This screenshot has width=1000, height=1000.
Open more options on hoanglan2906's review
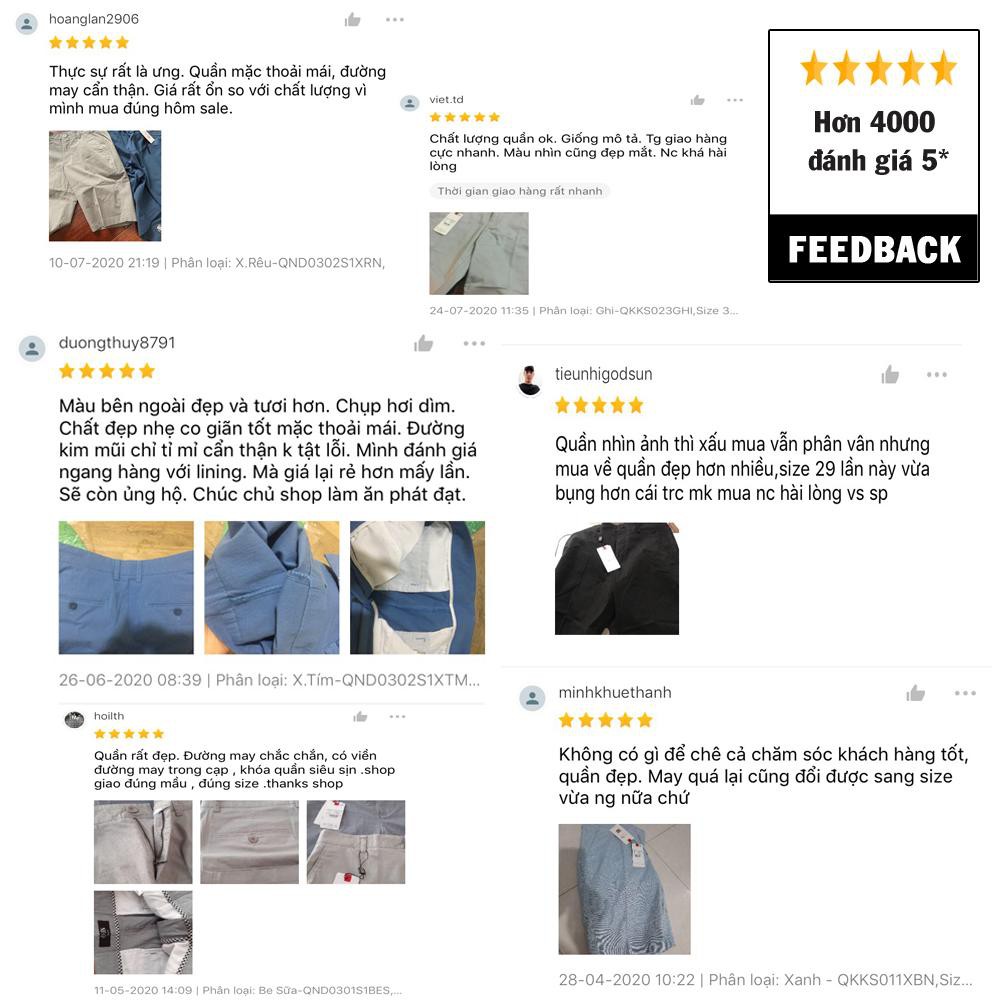pyautogui.click(x=395, y=20)
